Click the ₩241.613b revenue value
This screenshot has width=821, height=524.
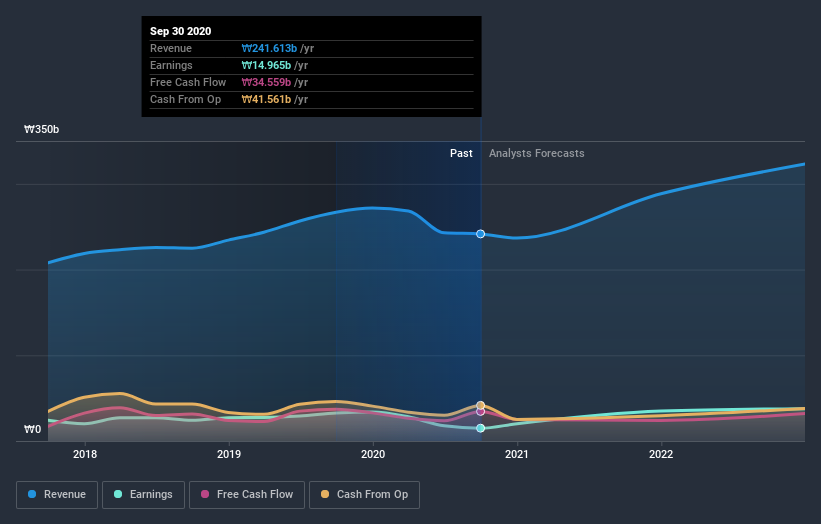point(269,48)
